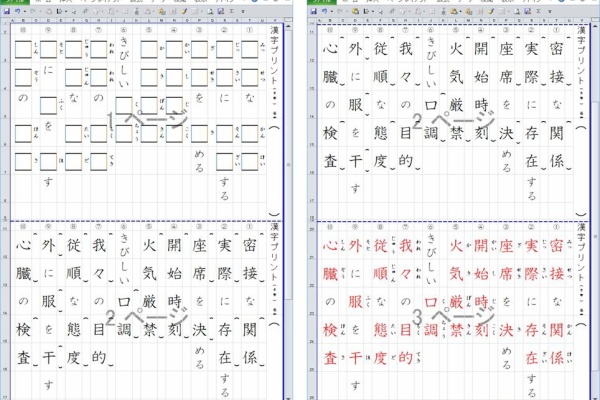This screenshot has height=400, width=600.
Task: Select black 密 cell in left window
Action: click(x=249, y=245)
